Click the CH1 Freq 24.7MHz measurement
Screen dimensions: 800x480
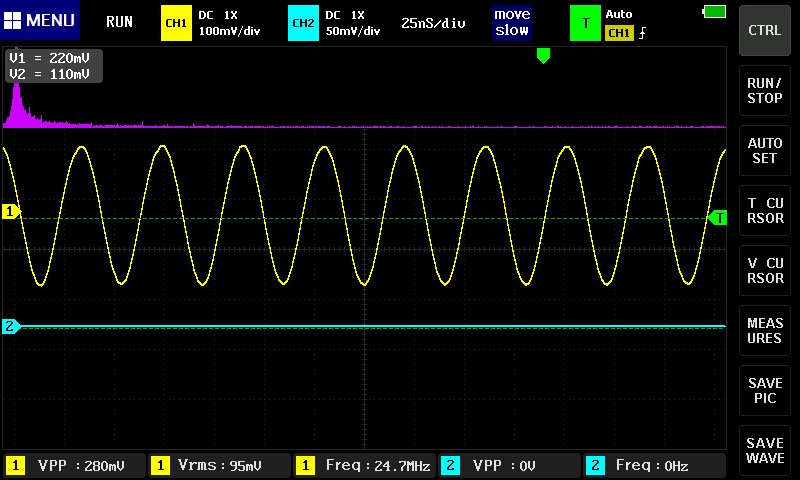(364, 465)
